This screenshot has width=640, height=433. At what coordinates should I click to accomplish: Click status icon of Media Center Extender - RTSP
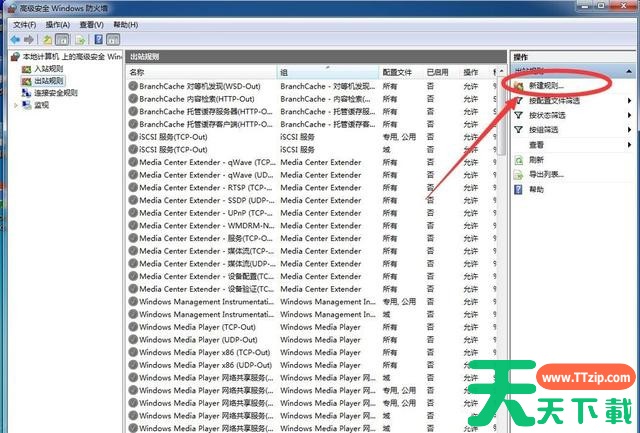pos(133,187)
